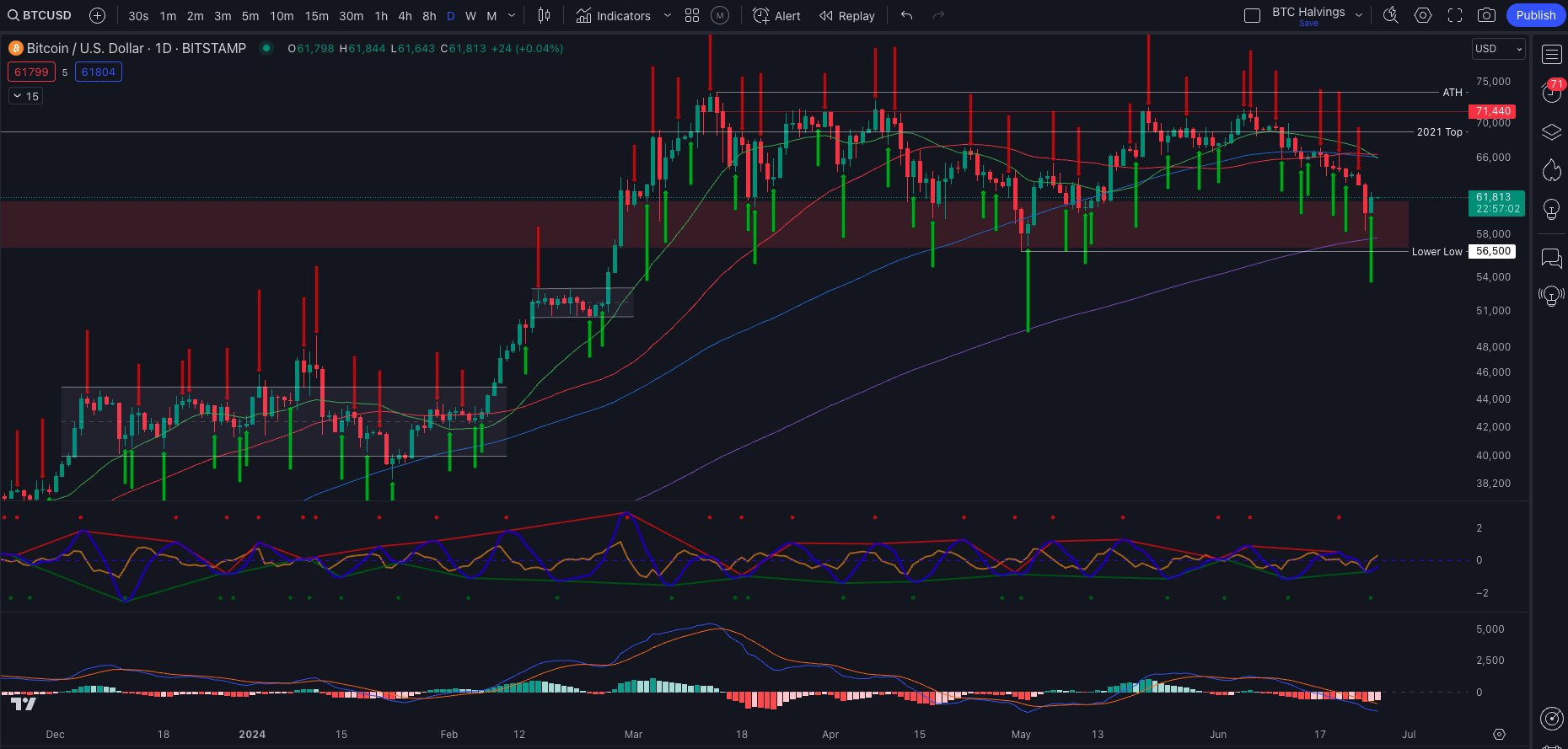Image resolution: width=1568 pixels, height=749 pixels.
Task: Take a chart snapshot with camera icon
Action: pyautogui.click(x=1487, y=15)
